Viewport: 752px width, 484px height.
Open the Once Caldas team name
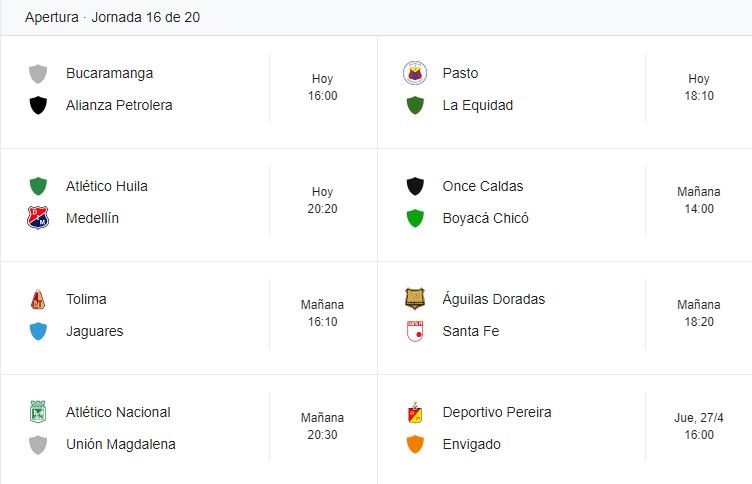click(x=483, y=186)
